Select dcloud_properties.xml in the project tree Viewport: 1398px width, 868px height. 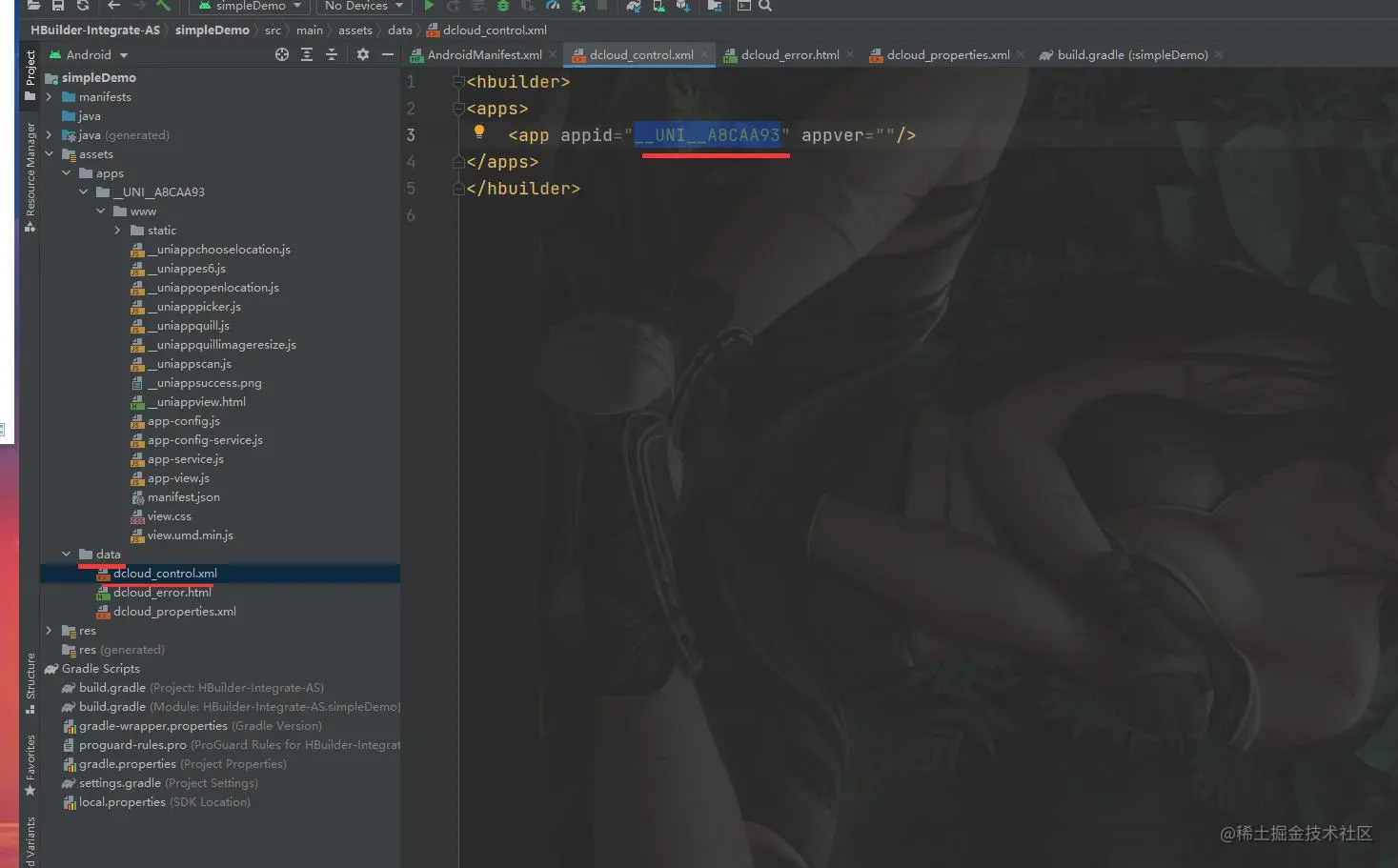pos(174,612)
